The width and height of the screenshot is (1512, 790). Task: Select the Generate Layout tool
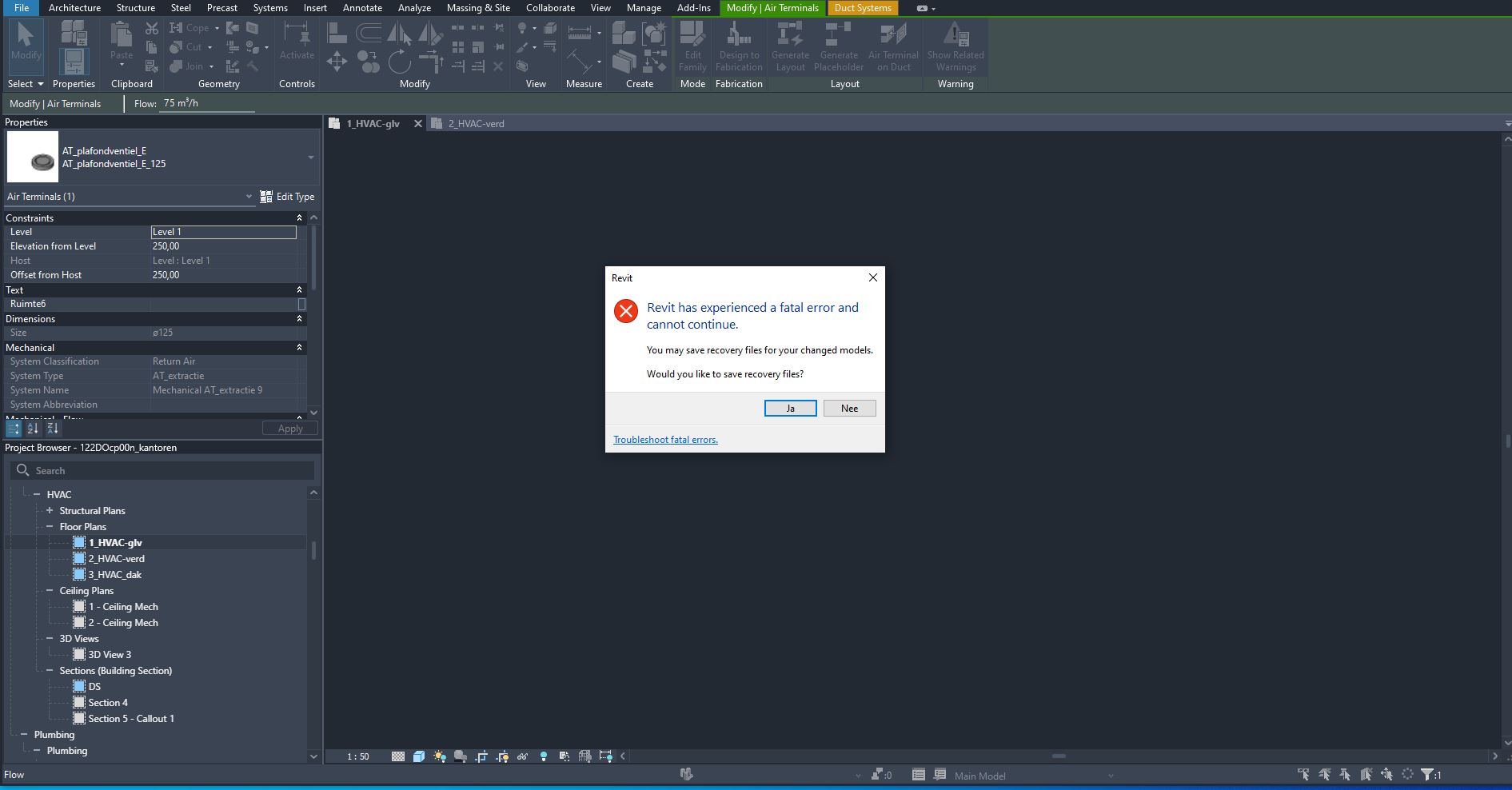pos(790,46)
